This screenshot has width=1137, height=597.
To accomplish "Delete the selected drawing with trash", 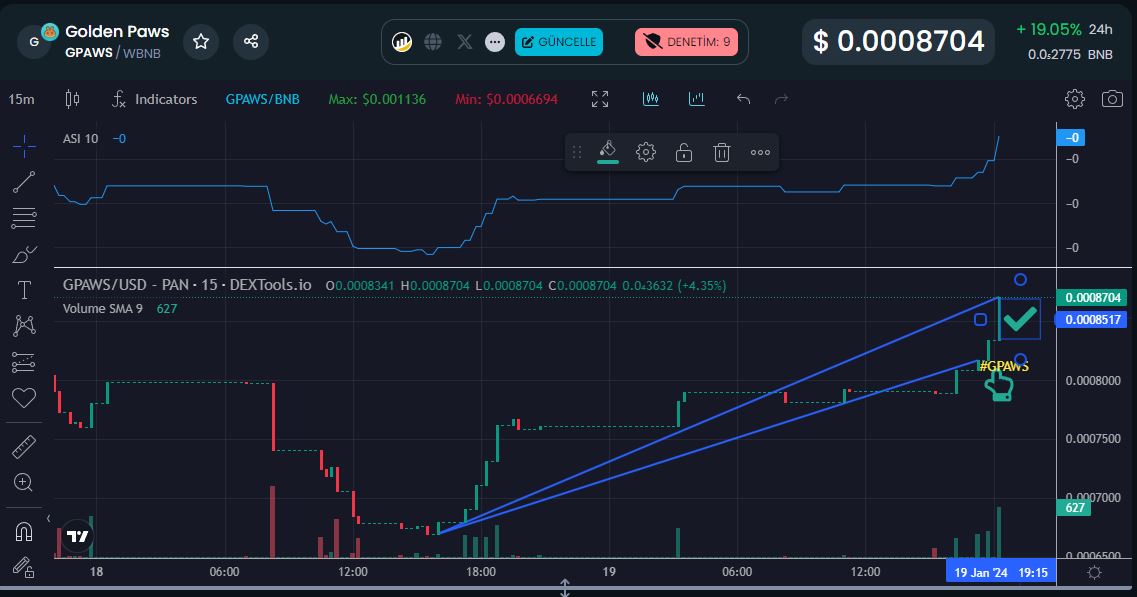I will 722,152.
